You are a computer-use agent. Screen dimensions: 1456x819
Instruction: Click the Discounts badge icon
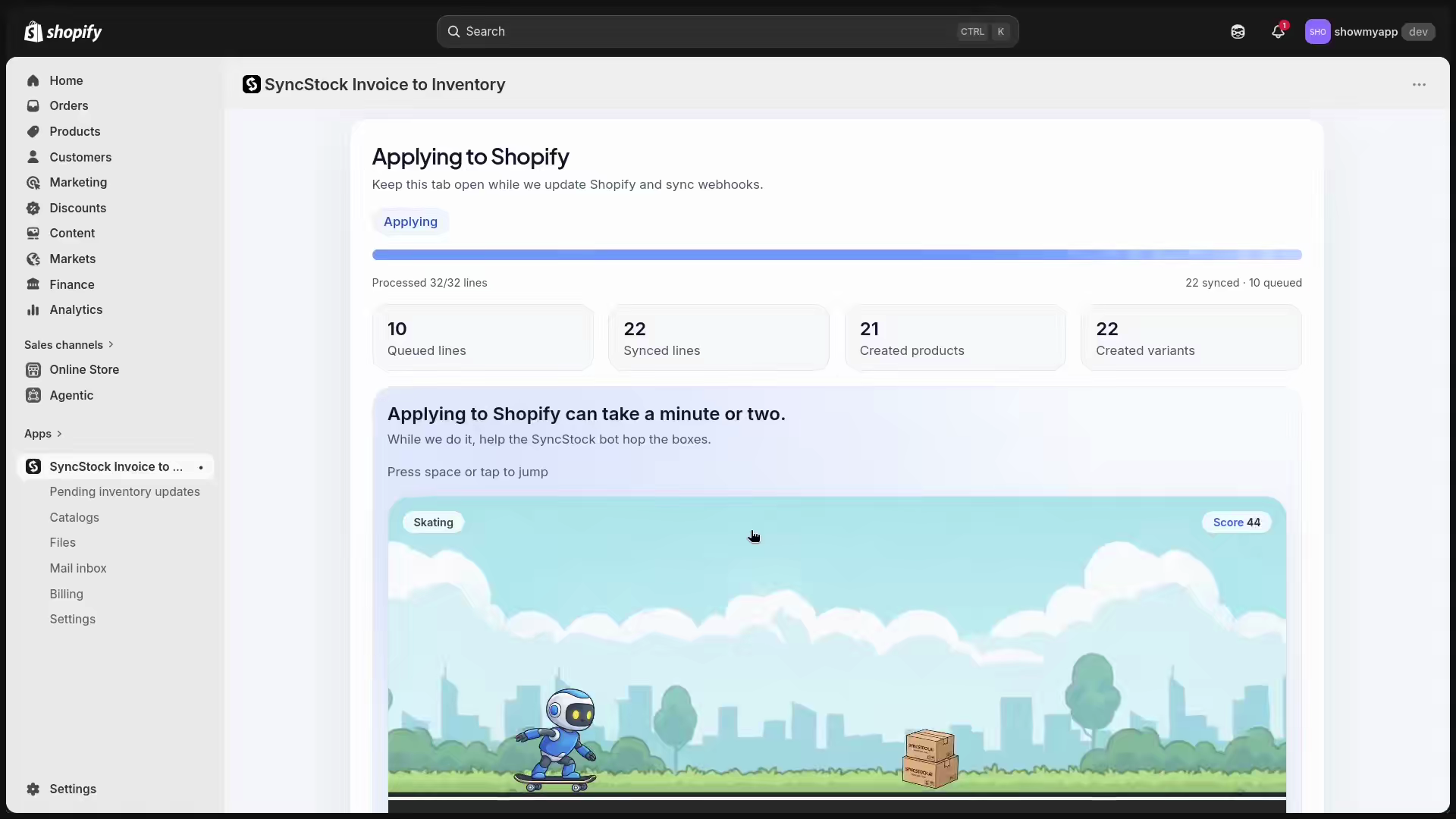pos(33,208)
